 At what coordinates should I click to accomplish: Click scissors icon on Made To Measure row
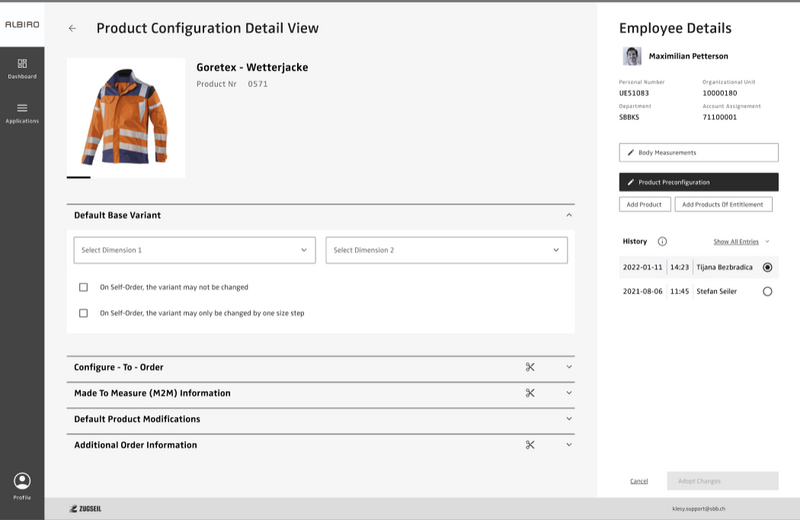coord(530,393)
